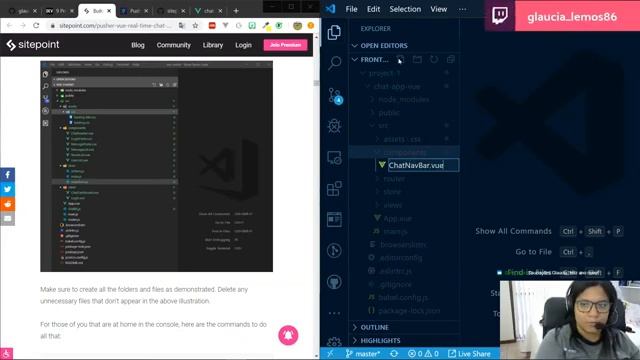The width and height of the screenshot is (640, 360).
Task: Expand the views folder
Action: coord(390,205)
